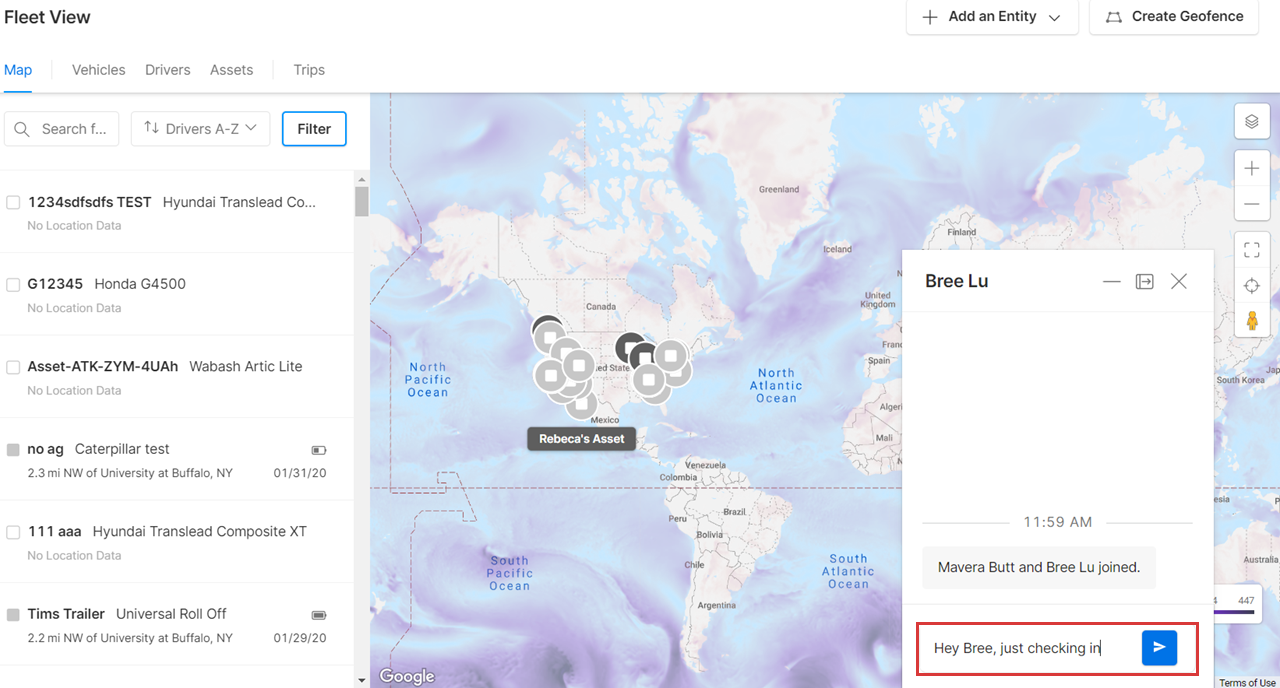This screenshot has height=688, width=1280.
Task: Send the chat message with arrow button
Action: (x=1159, y=648)
